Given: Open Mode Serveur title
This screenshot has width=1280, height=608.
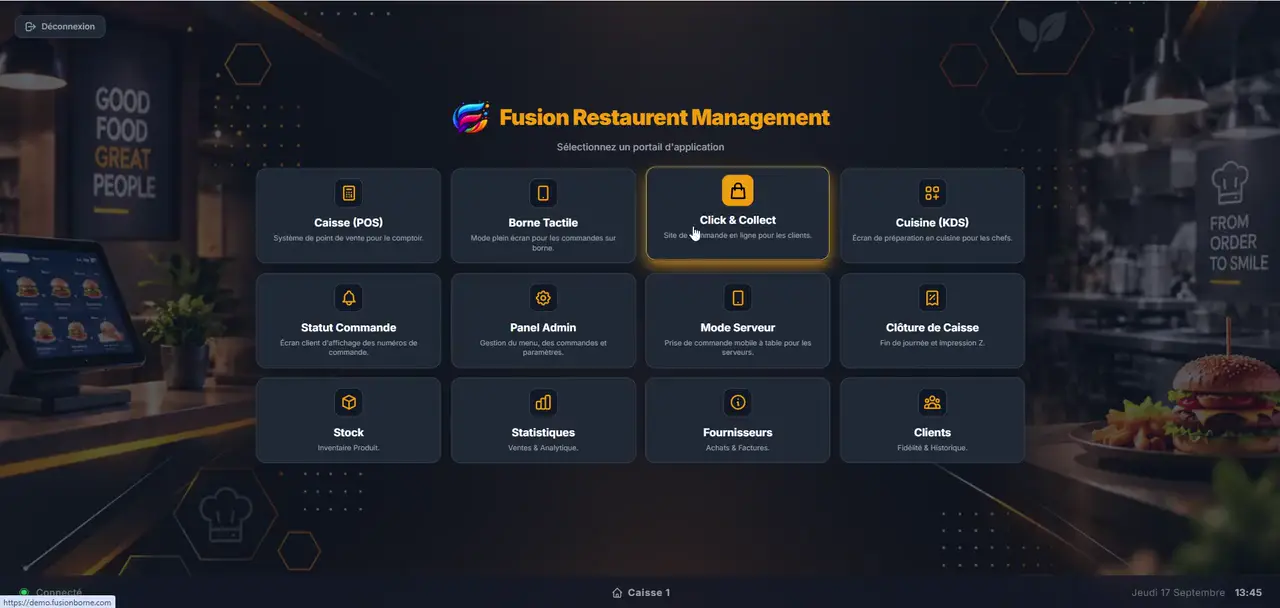Looking at the screenshot, I should (x=738, y=328).
